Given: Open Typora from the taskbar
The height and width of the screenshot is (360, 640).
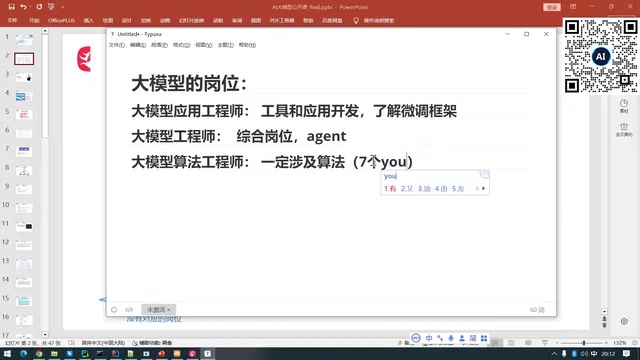Looking at the screenshot, I should click(x=207, y=353).
